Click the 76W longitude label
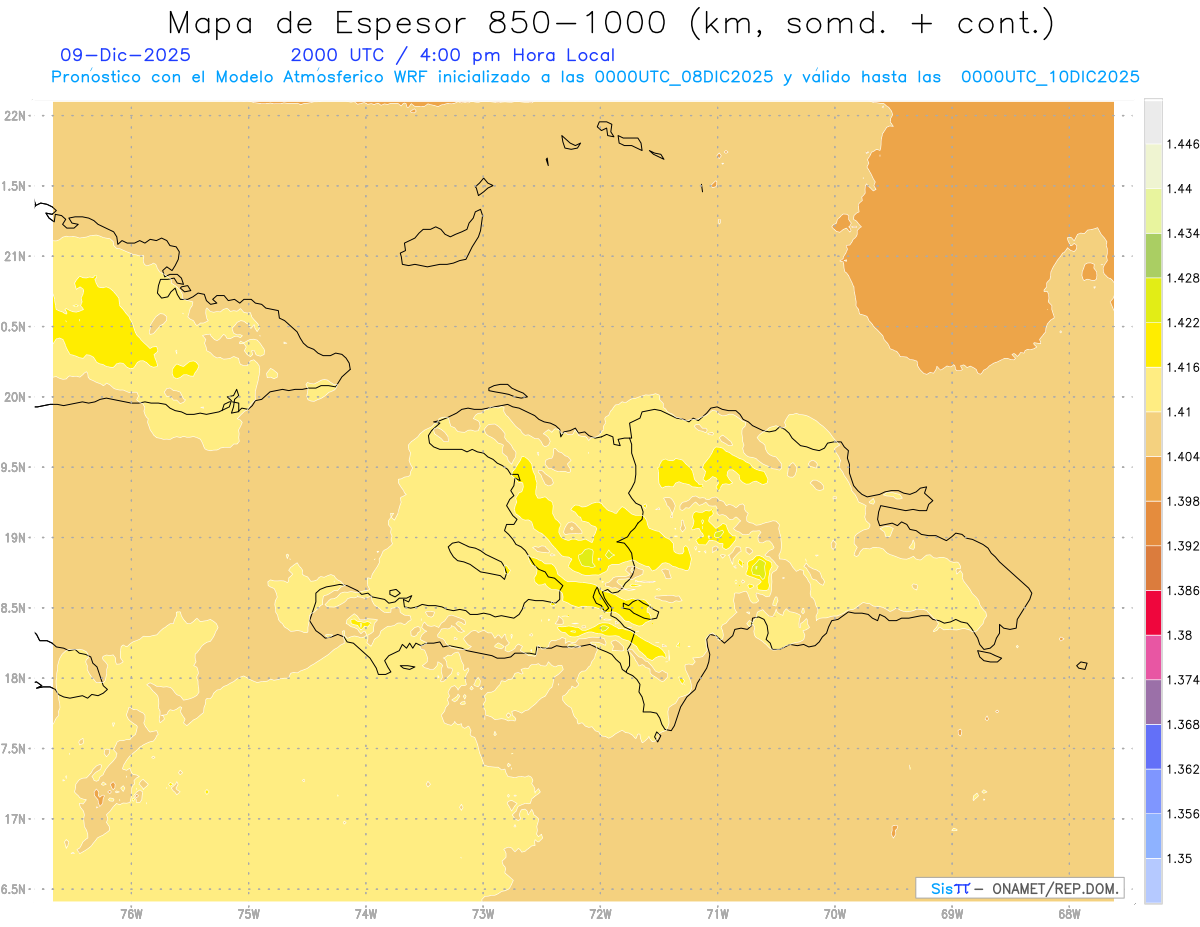The image size is (1200, 927). 131,913
